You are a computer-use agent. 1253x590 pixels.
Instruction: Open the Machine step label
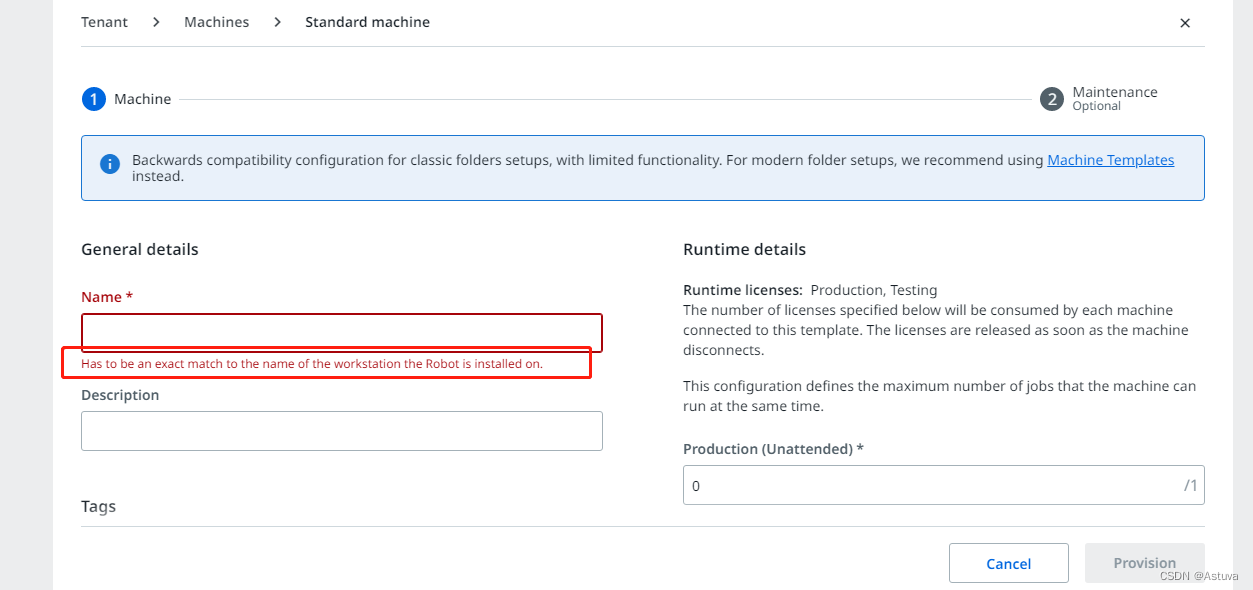(143, 99)
